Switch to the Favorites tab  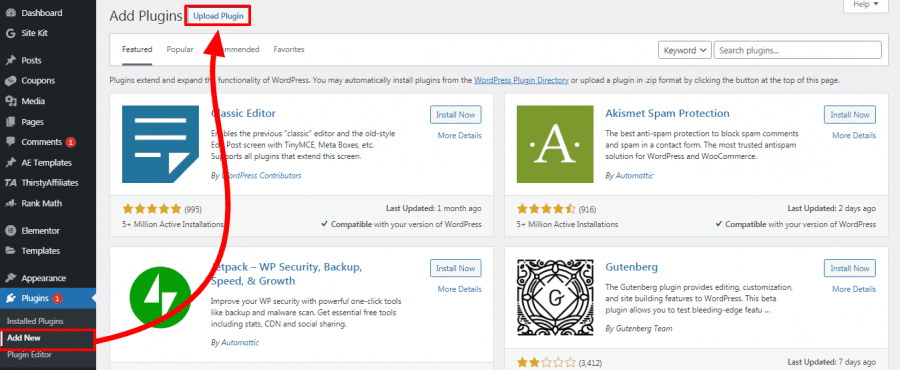point(289,49)
